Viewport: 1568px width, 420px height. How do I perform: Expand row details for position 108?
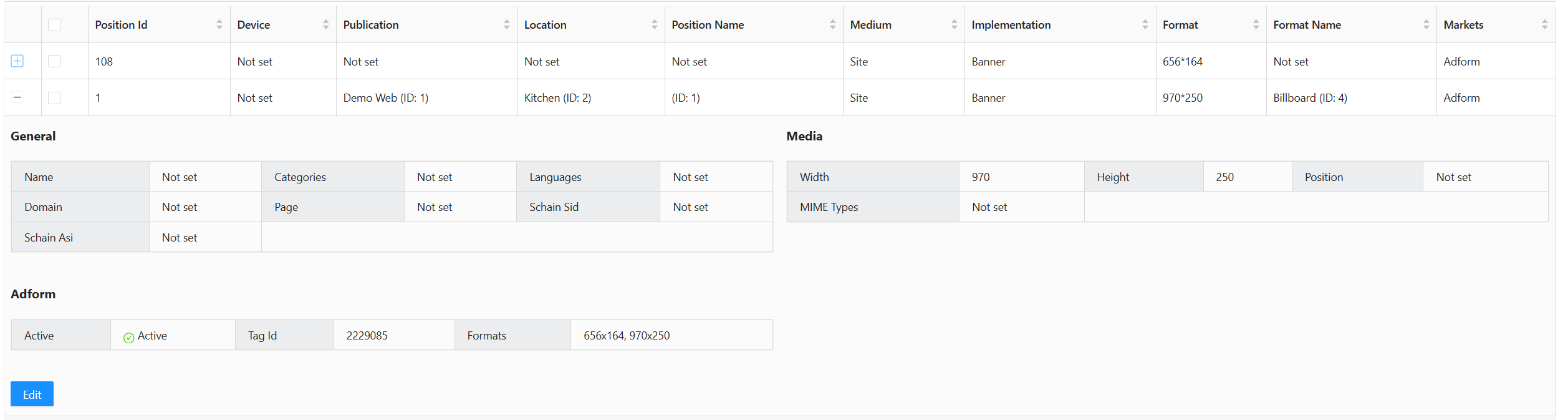pos(17,61)
